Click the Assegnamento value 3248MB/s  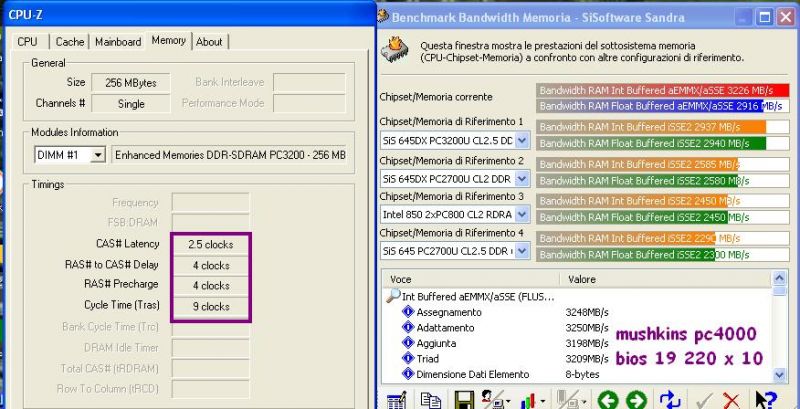pos(587,312)
